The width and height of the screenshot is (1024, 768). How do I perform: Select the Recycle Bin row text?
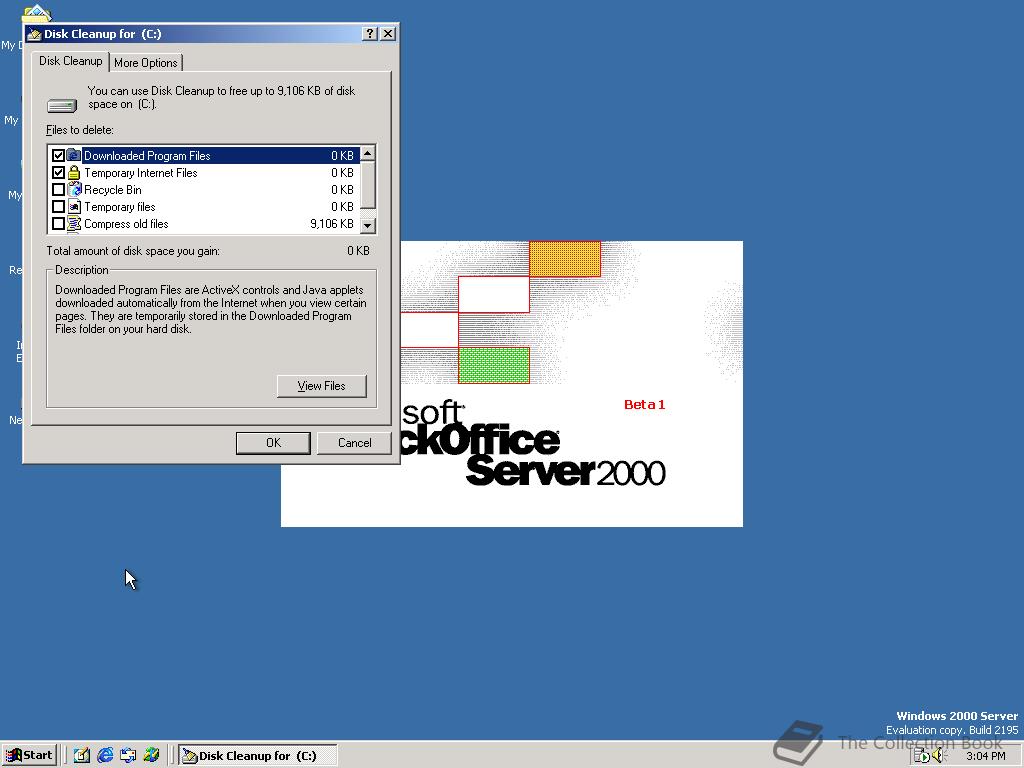click(x=112, y=189)
